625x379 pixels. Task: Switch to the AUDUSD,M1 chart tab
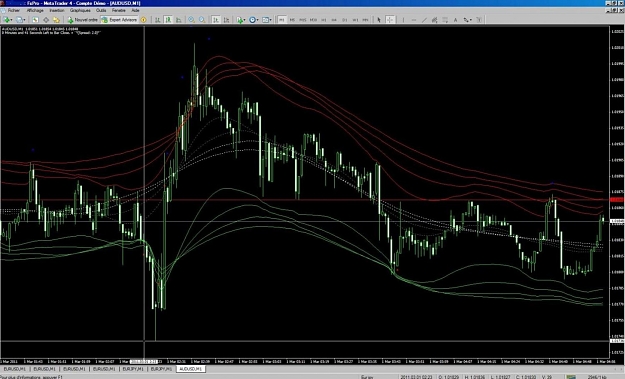(x=190, y=369)
